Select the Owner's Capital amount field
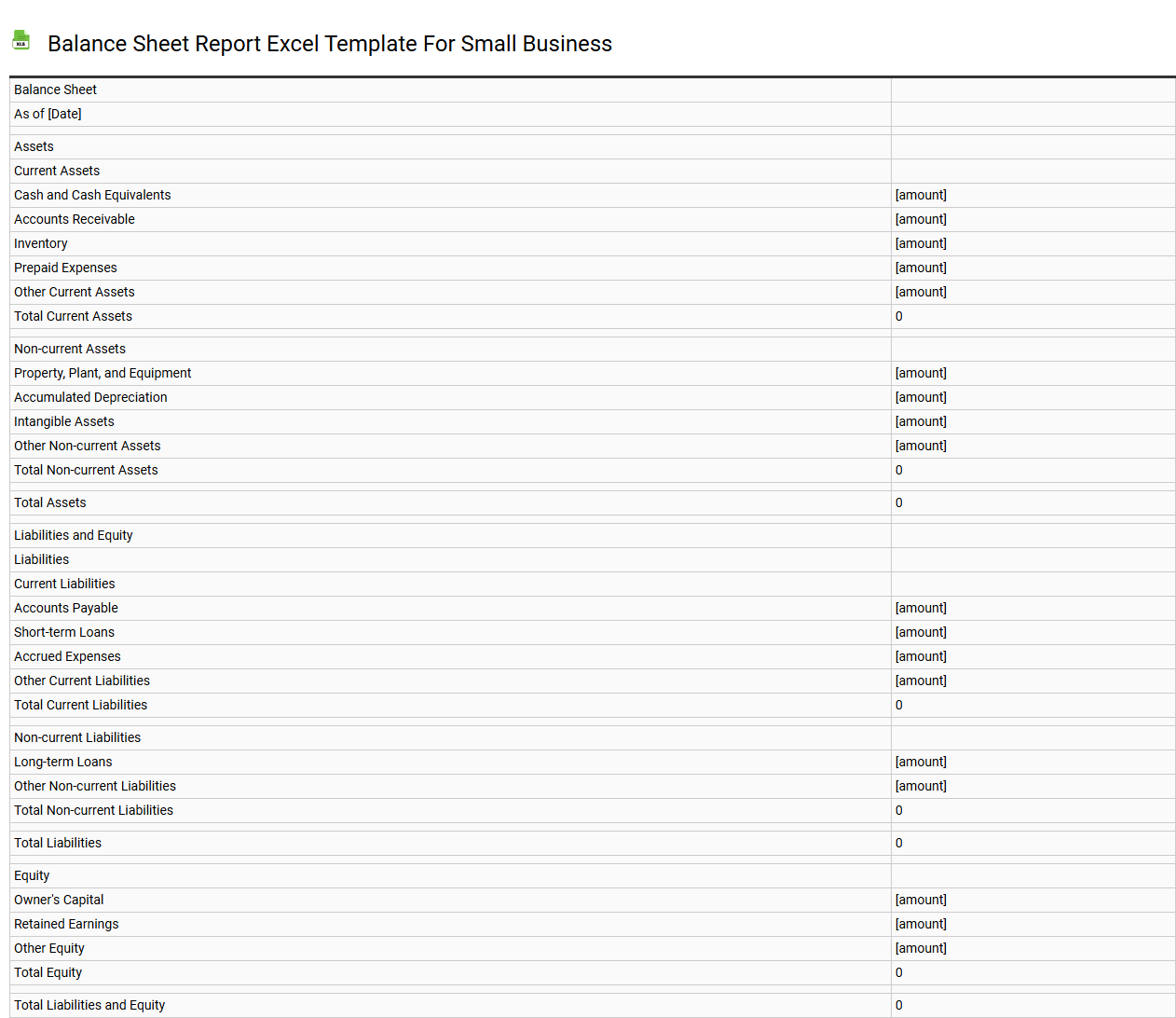Screen dimensions: 1176x1018 coord(921,900)
